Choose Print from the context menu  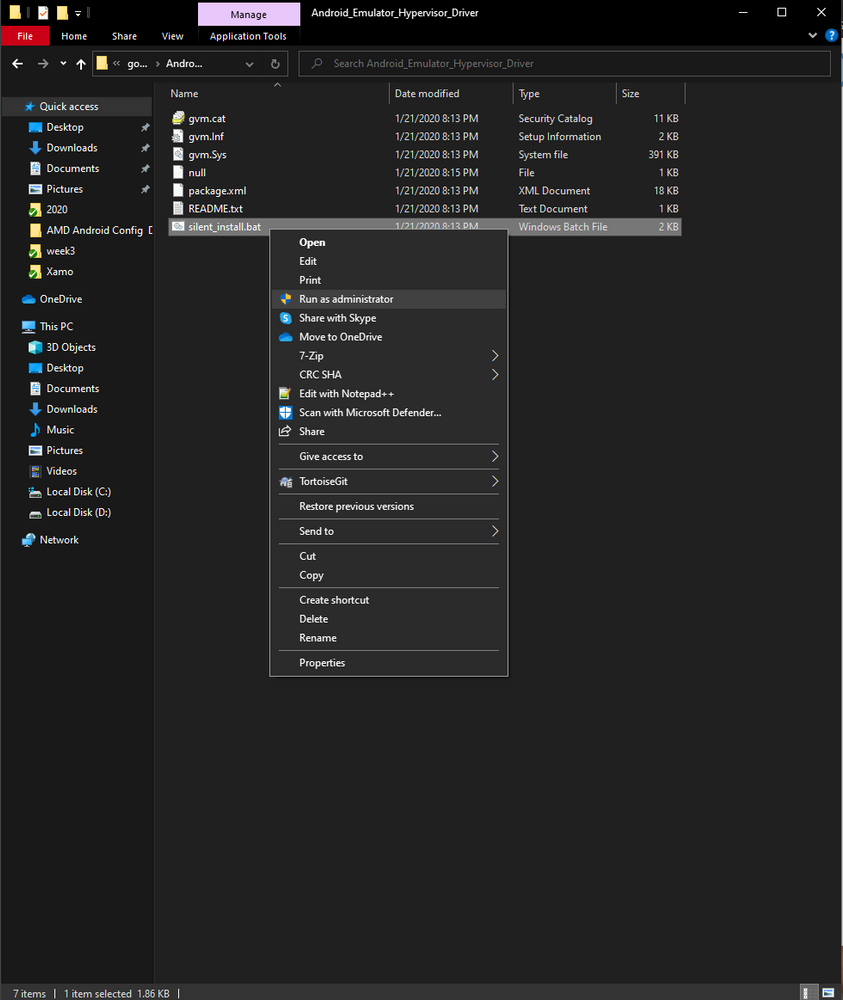click(388, 280)
